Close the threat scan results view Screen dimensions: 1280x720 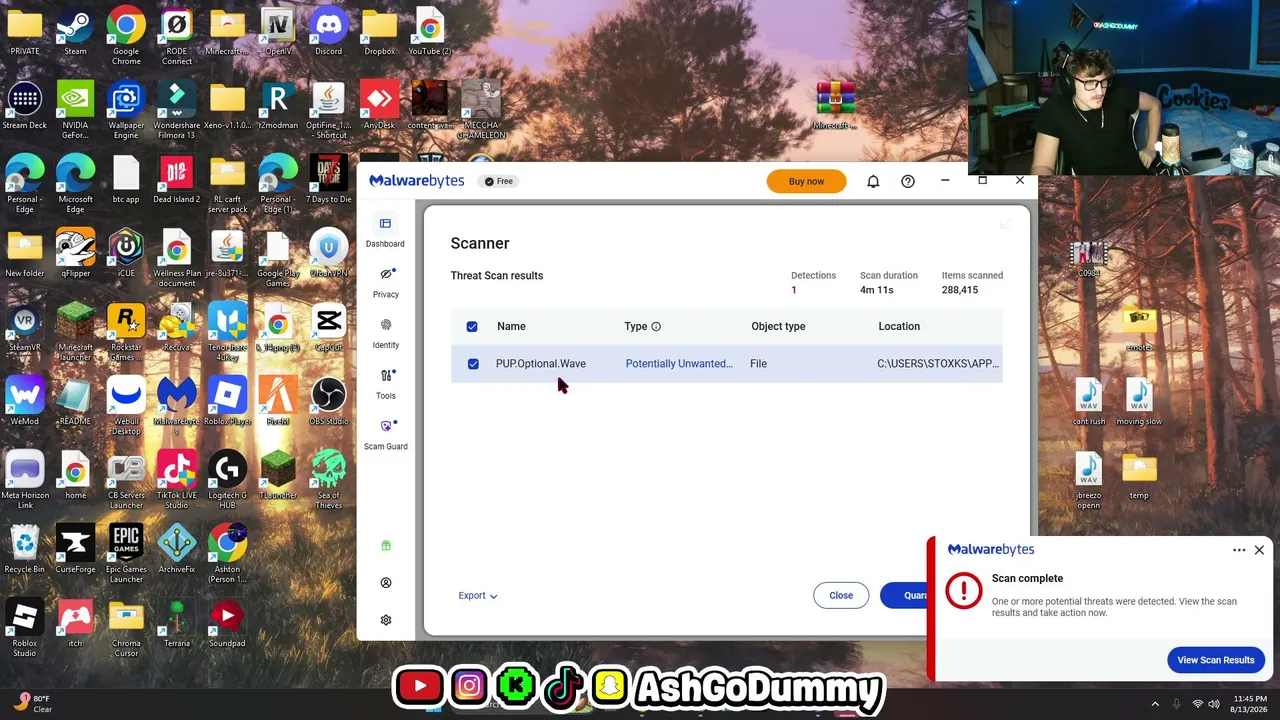tap(841, 595)
